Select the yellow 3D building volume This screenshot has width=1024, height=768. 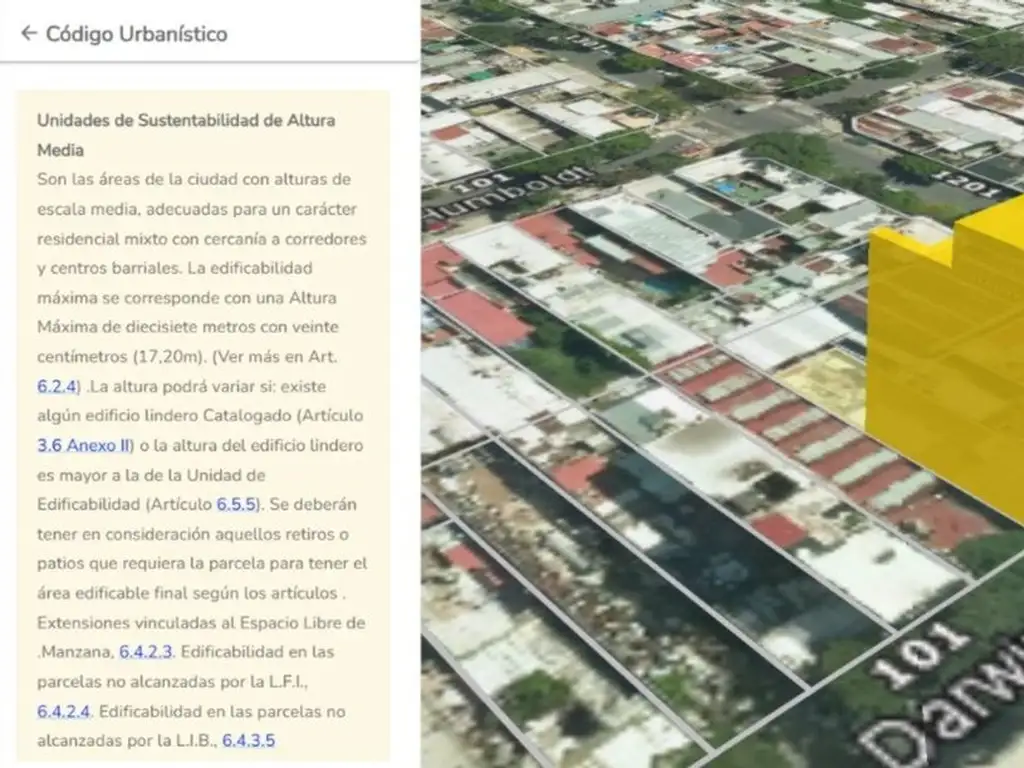coord(945,360)
